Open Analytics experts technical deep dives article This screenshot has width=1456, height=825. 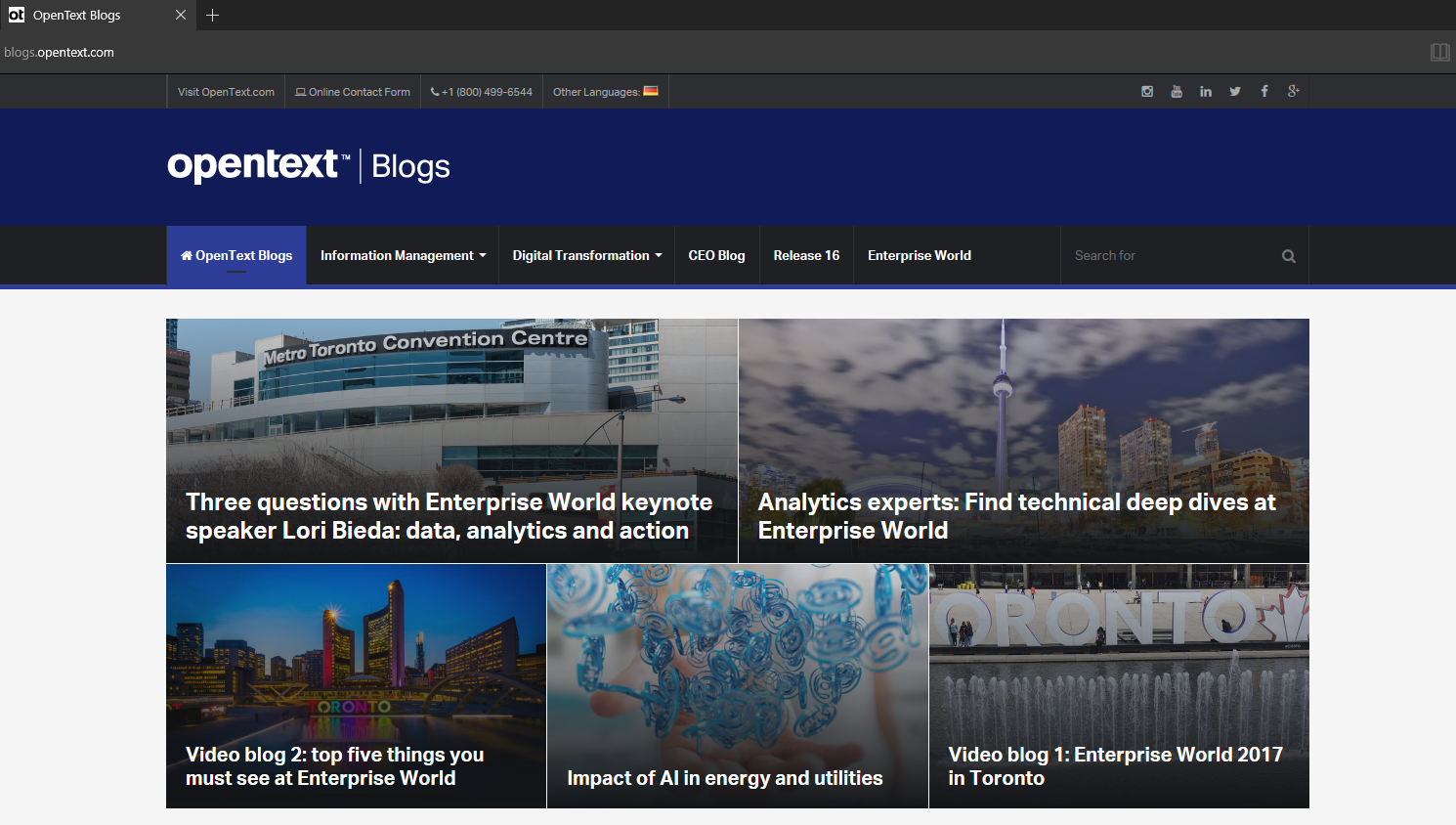[x=1024, y=441]
